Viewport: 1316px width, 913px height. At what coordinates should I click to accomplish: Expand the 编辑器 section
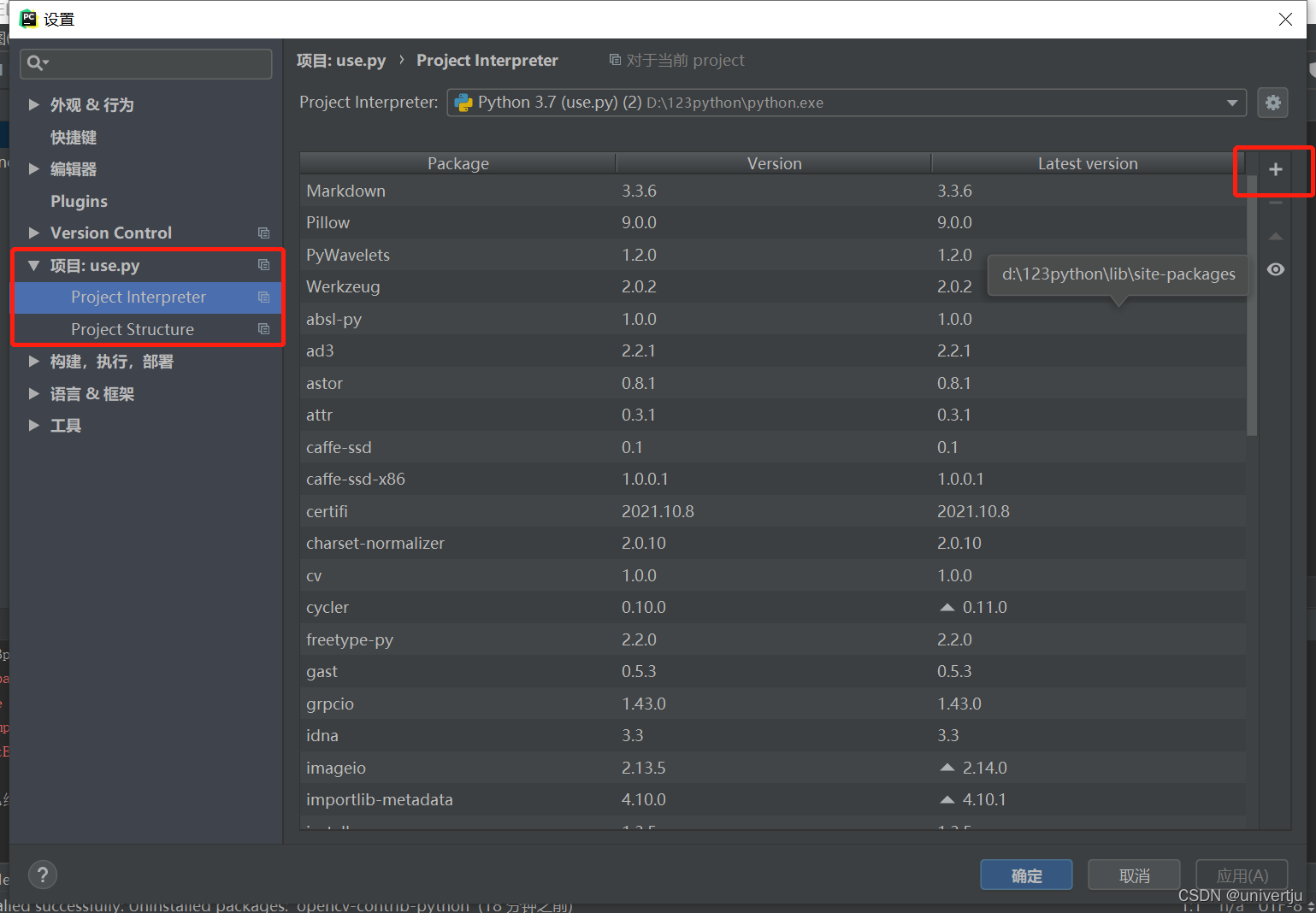[x=34, y=168]
